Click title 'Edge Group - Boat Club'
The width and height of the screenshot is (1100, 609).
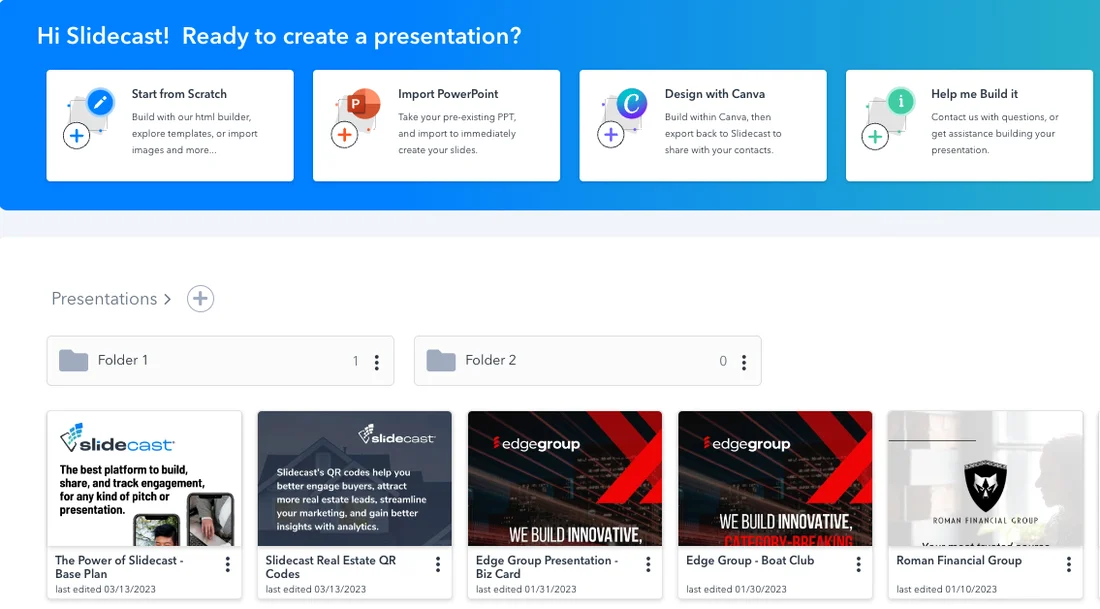tap(750, 561)
